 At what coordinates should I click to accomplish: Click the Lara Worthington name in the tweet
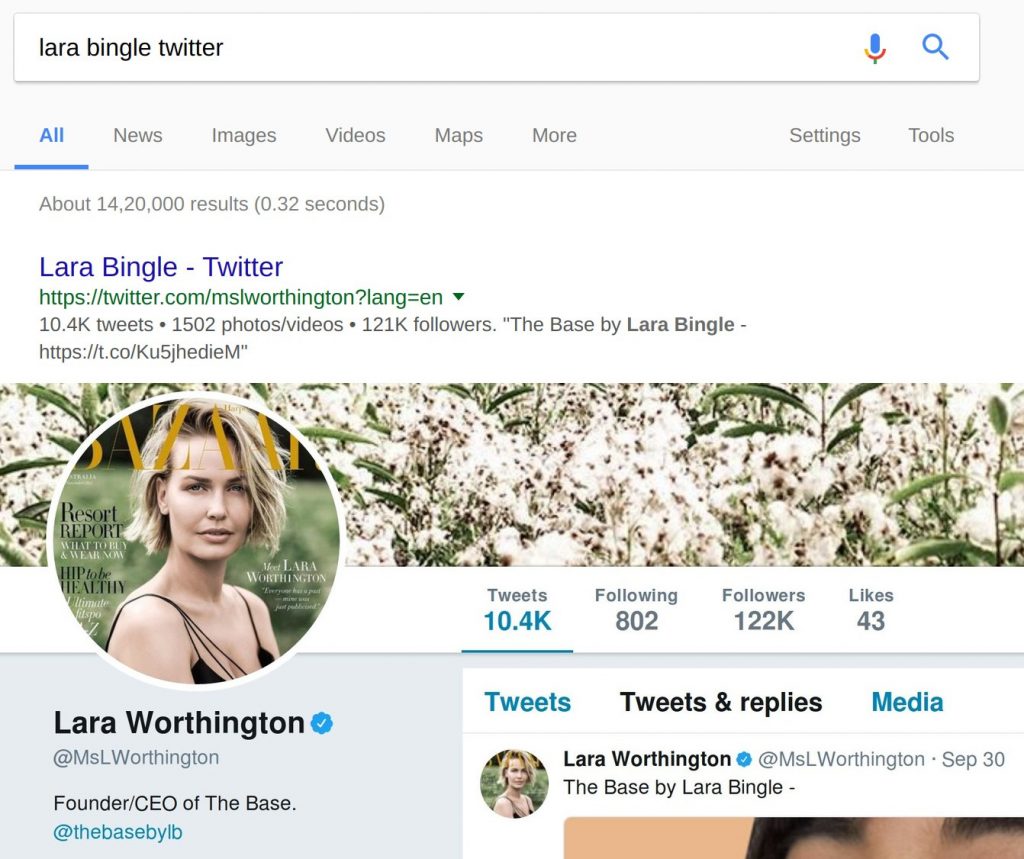[x=647, y=759]
